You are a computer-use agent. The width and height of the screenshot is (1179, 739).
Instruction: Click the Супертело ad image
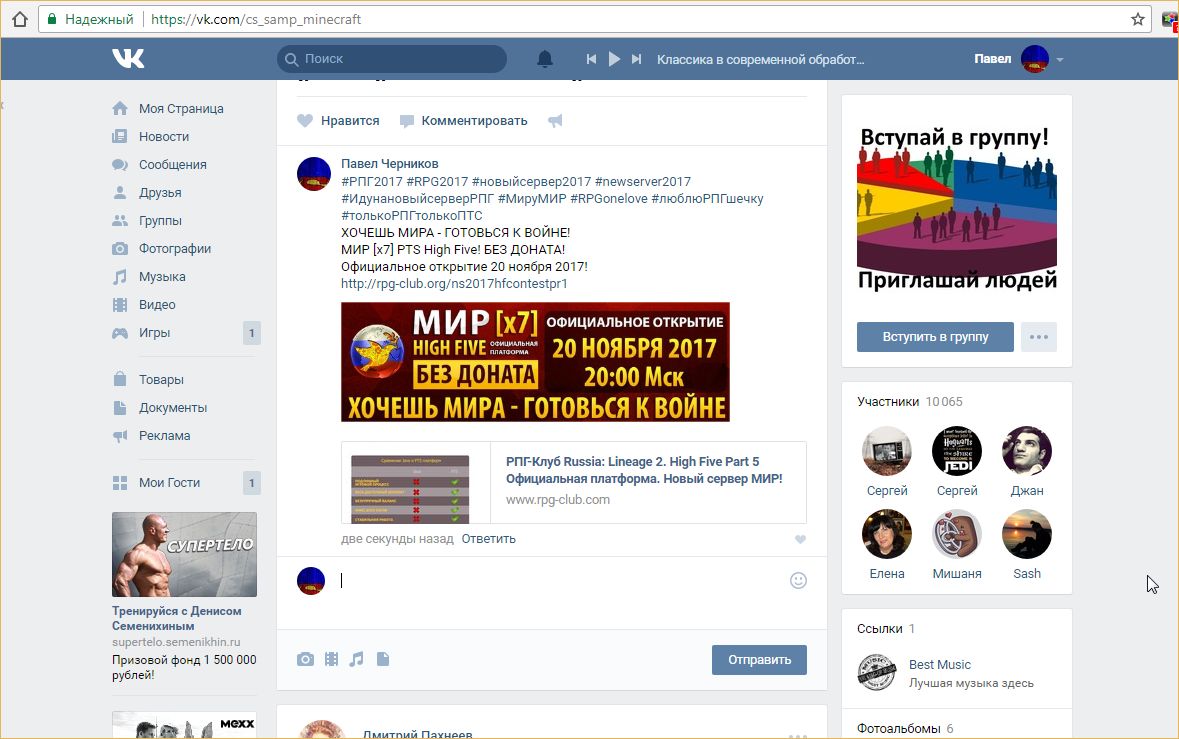[x=184, y=555]
